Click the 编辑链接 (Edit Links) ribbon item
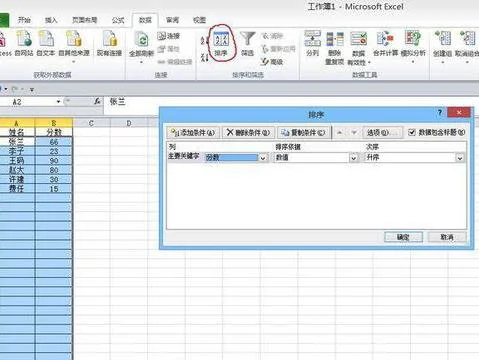Viewport: 479px width, 360px height. [x=175, y=62]
